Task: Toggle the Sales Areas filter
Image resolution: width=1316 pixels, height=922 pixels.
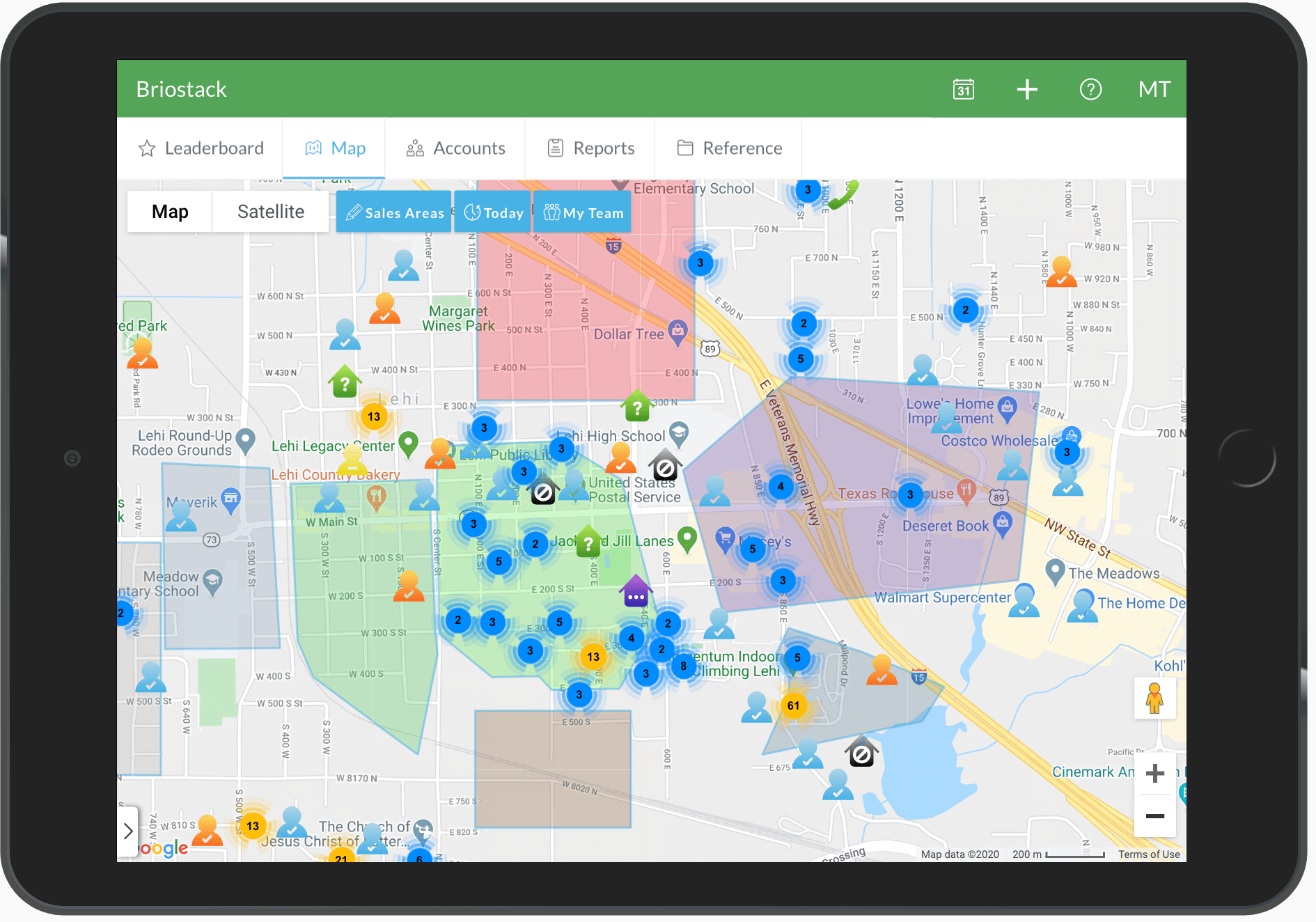Action: 394,212
